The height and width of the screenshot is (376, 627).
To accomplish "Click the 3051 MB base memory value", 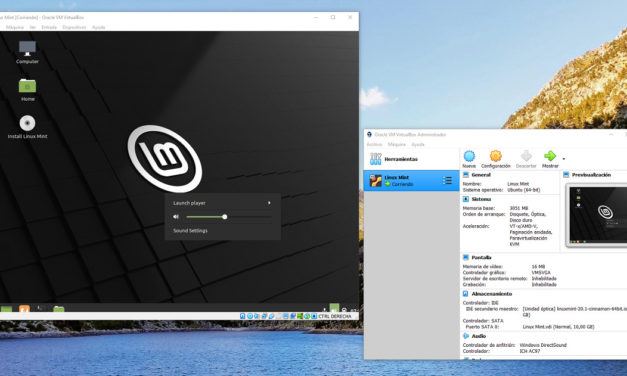I will point(519,208).
